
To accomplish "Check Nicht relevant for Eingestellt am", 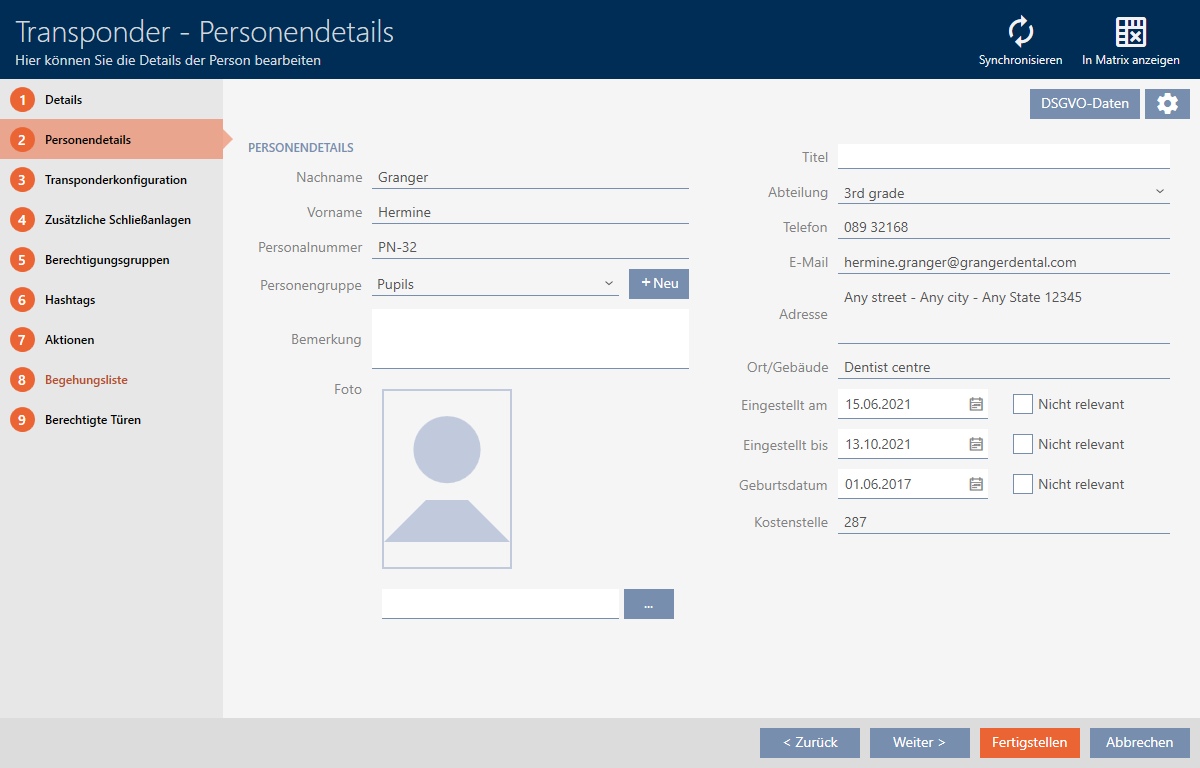I will 1022,404.
